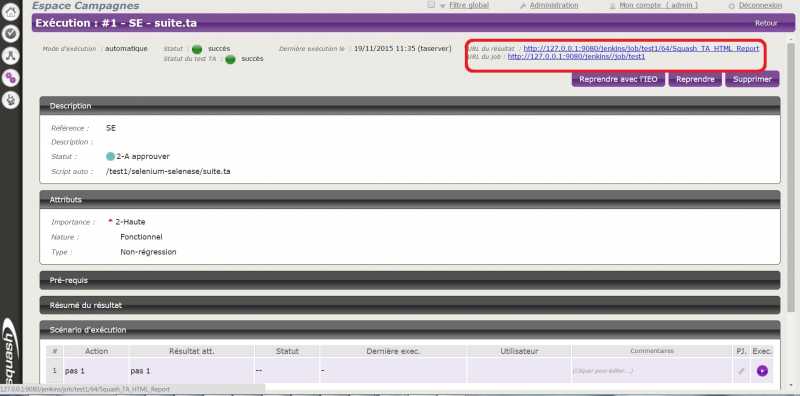Click the Action column header
This screenshot has width=800, height=396.
[96, 351]
